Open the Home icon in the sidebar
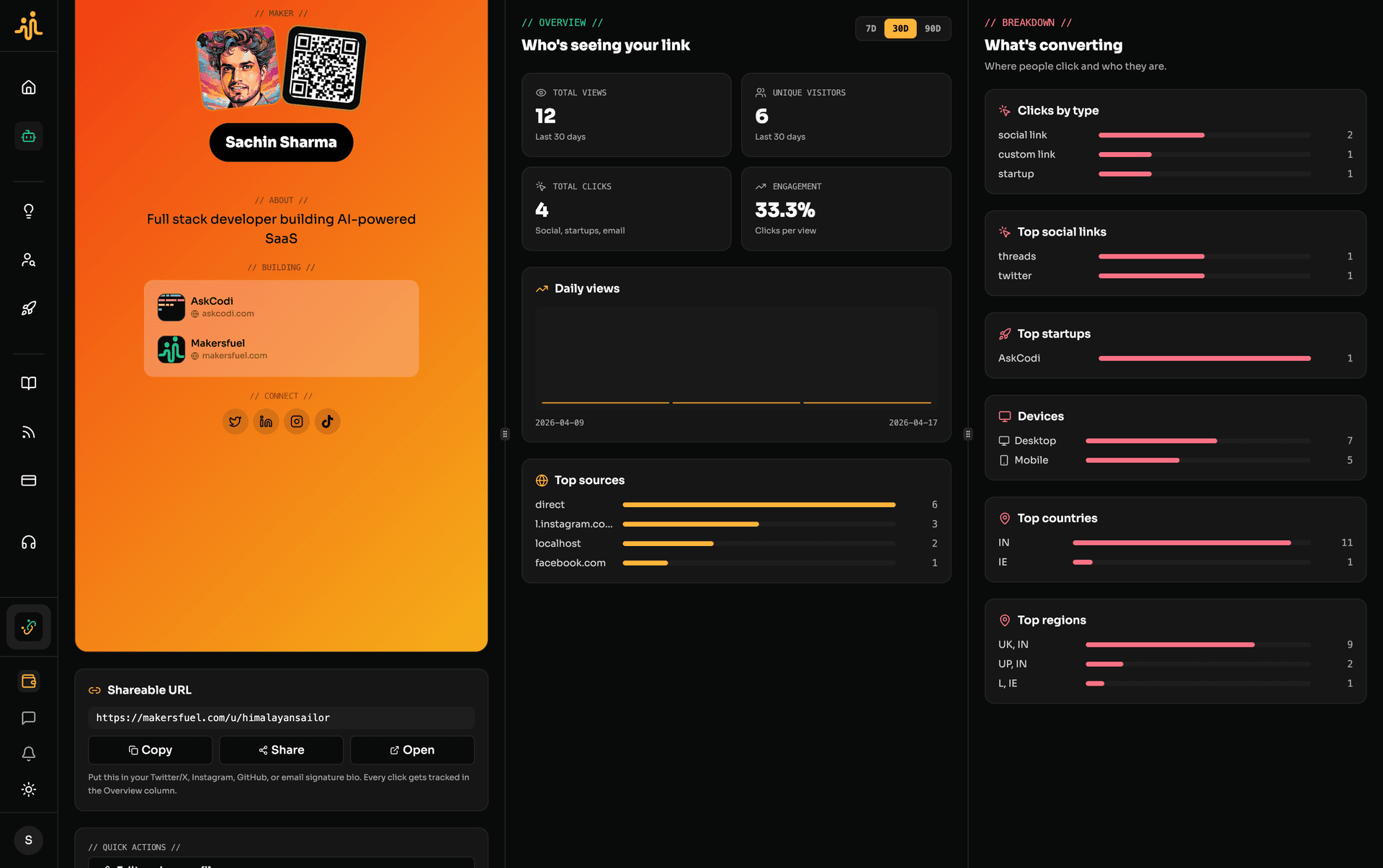1383x868 pixels. pos(29,87)
